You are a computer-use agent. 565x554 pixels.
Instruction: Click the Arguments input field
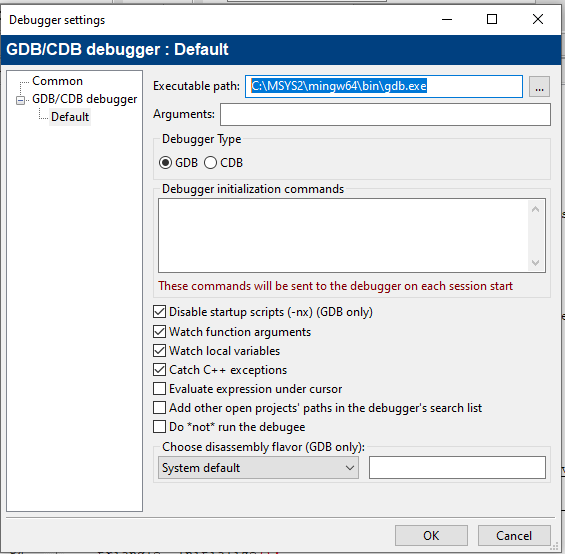point(385,115)
